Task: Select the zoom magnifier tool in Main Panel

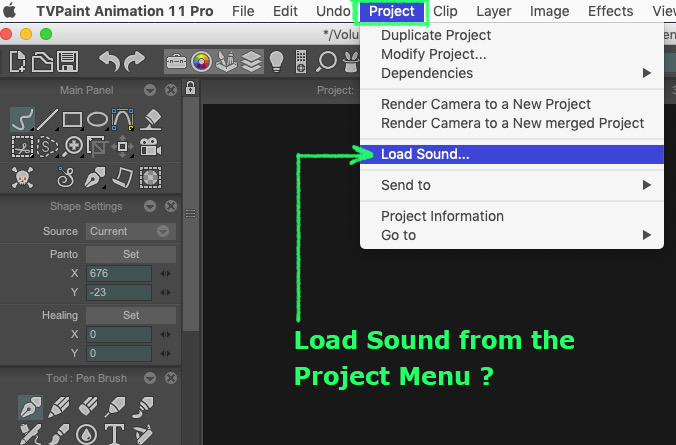Action: (72, 147)
